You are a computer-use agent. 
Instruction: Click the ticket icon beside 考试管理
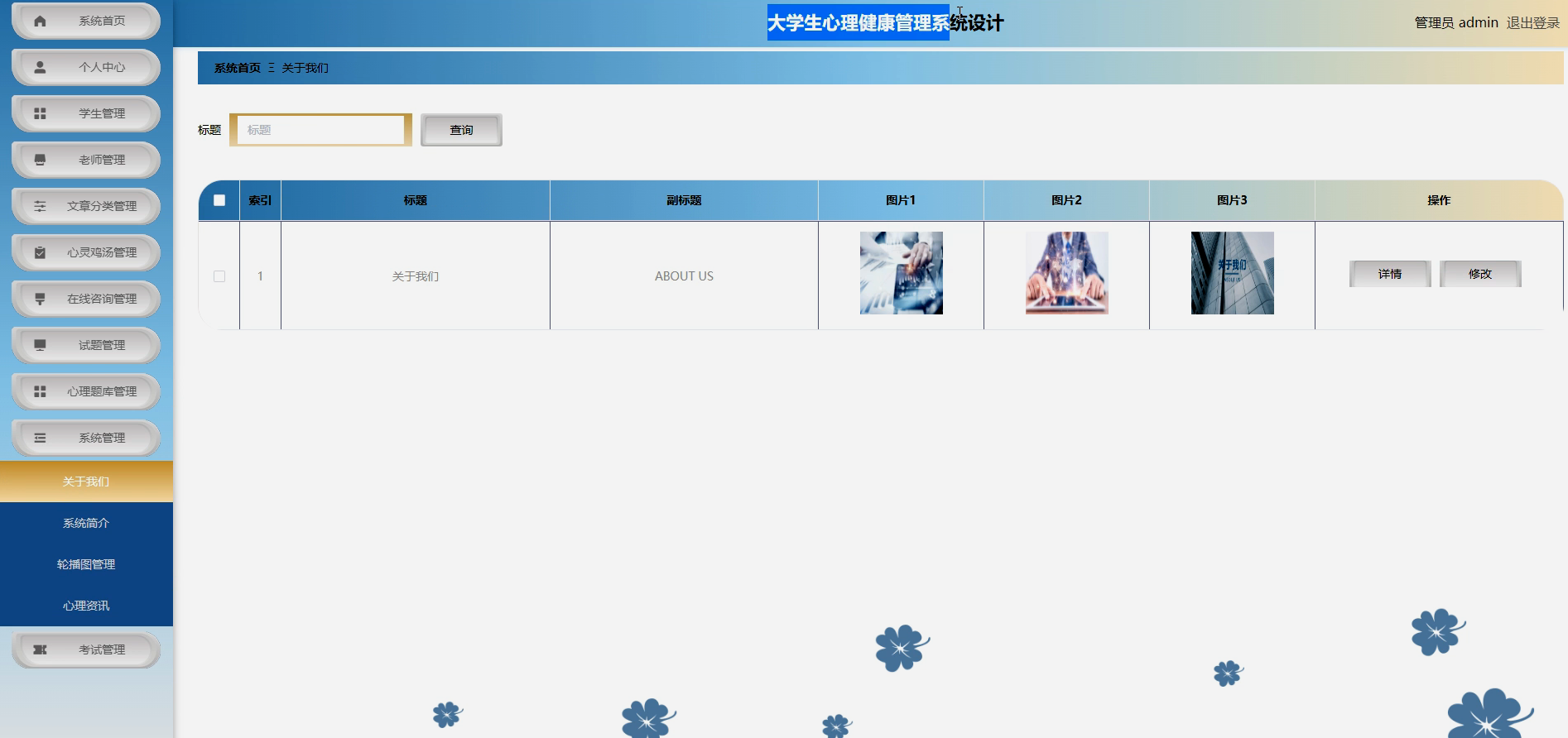click(40, 649)
